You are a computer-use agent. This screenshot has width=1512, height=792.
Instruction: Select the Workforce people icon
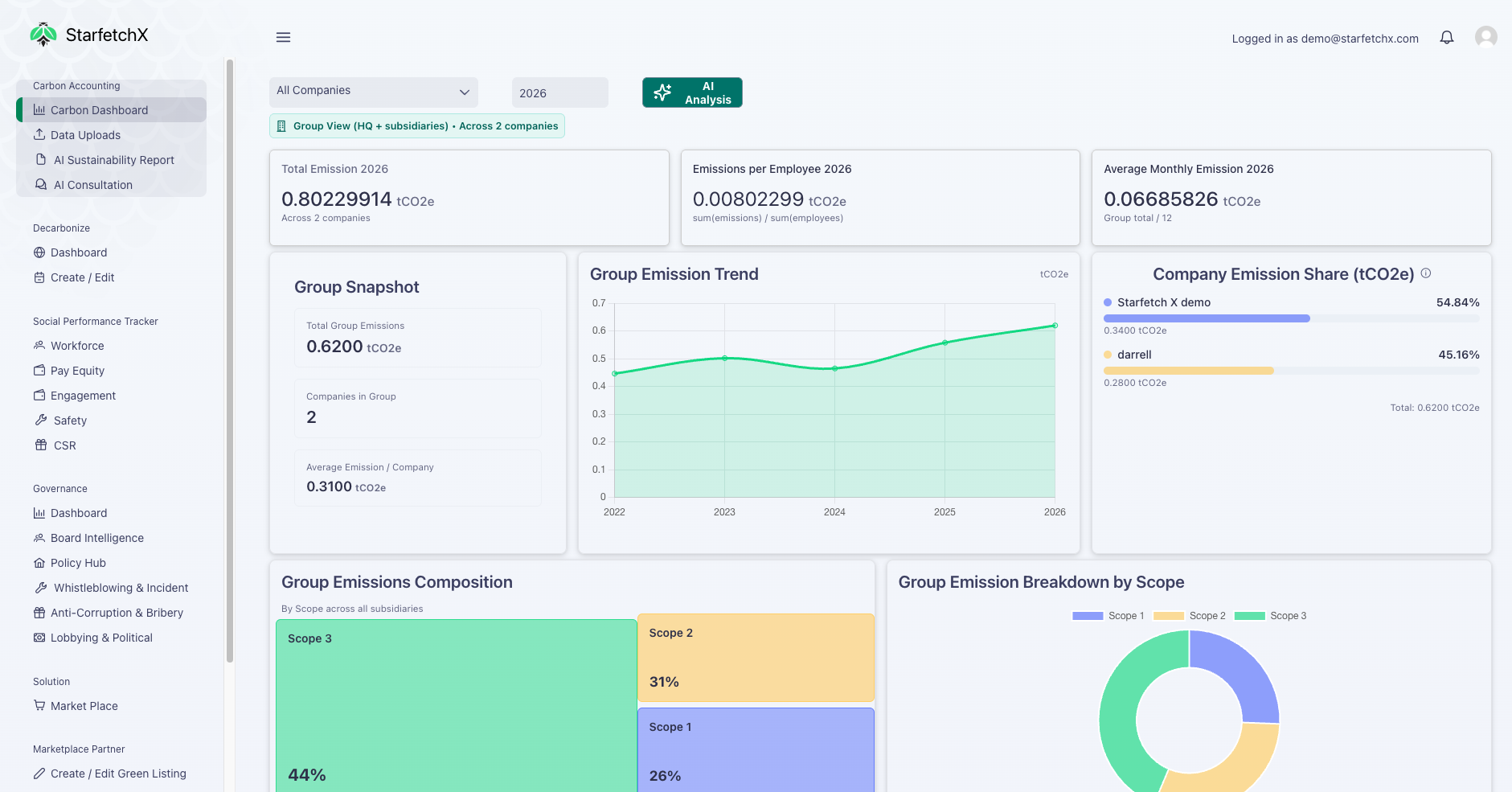coord(39,345)
